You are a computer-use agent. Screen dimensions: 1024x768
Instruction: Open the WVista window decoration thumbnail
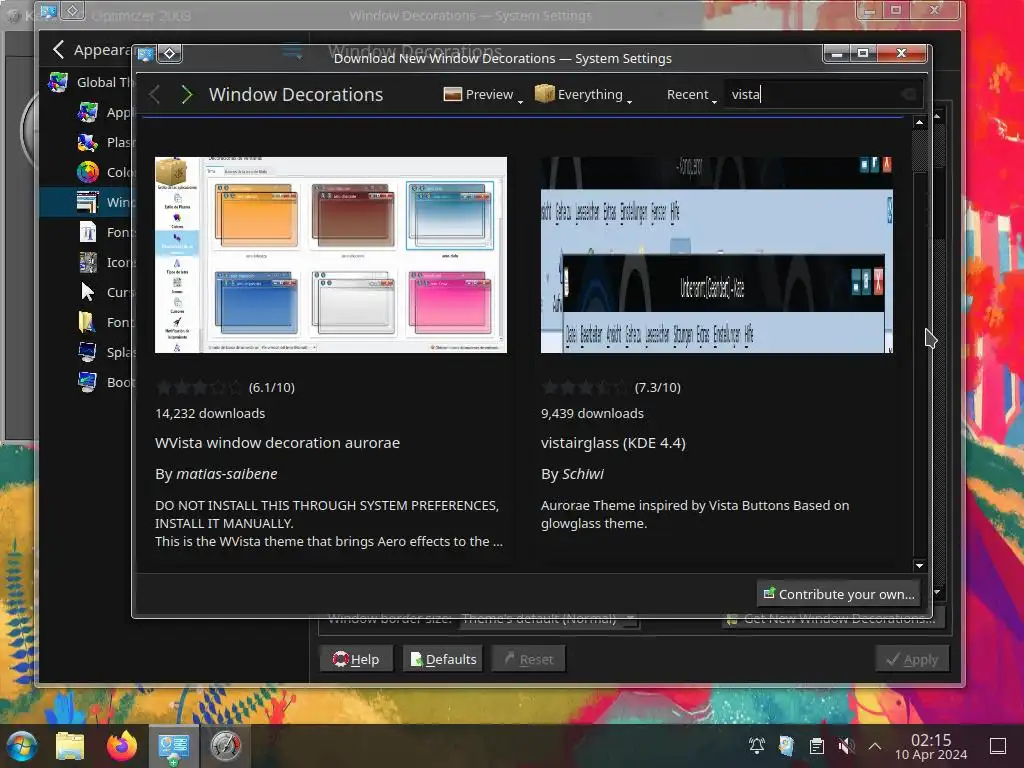tap(330, 255)
